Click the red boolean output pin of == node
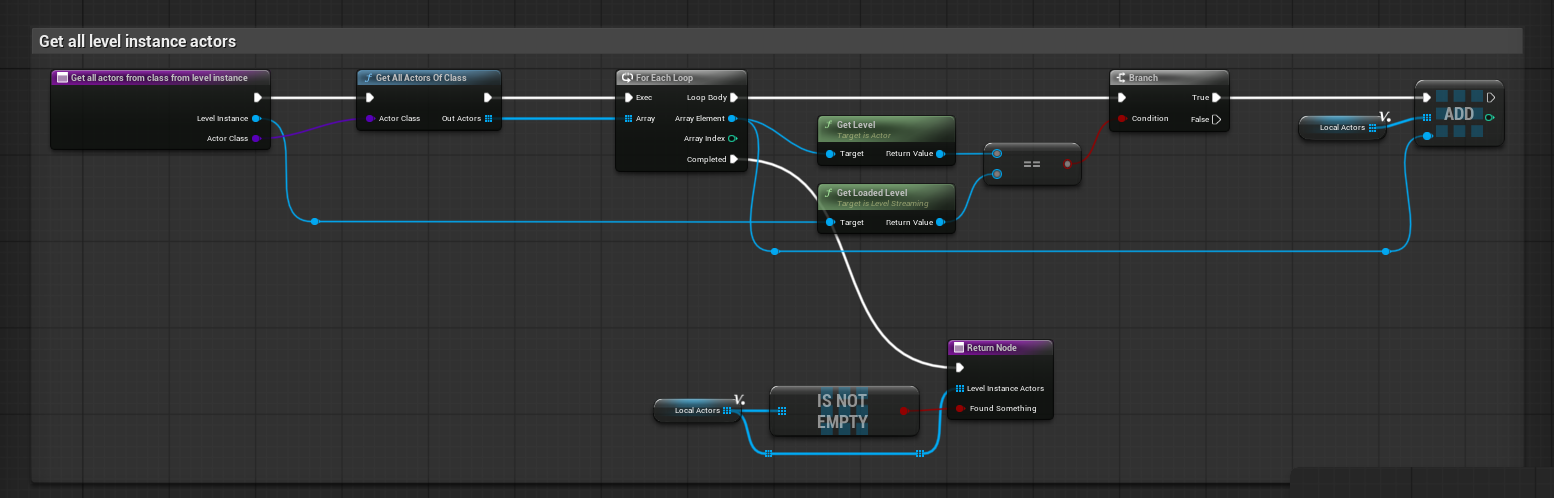Viewport: 1554px width, 498px height. coord(1069,164)
